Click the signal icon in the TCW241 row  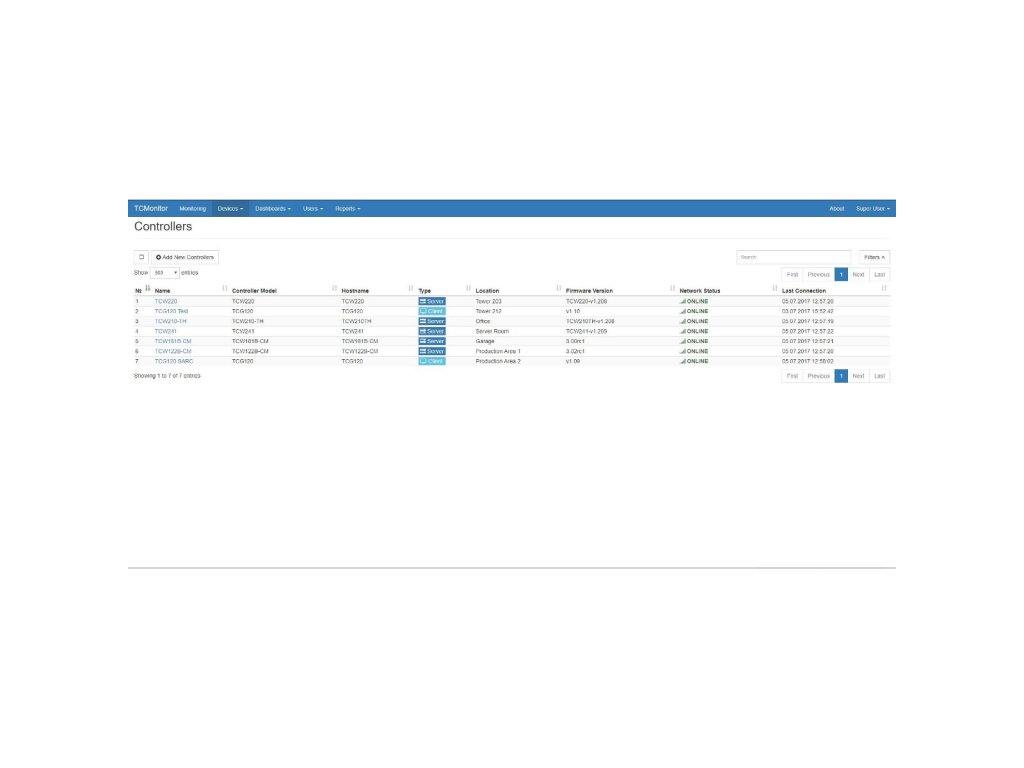(x=682, y=331)
